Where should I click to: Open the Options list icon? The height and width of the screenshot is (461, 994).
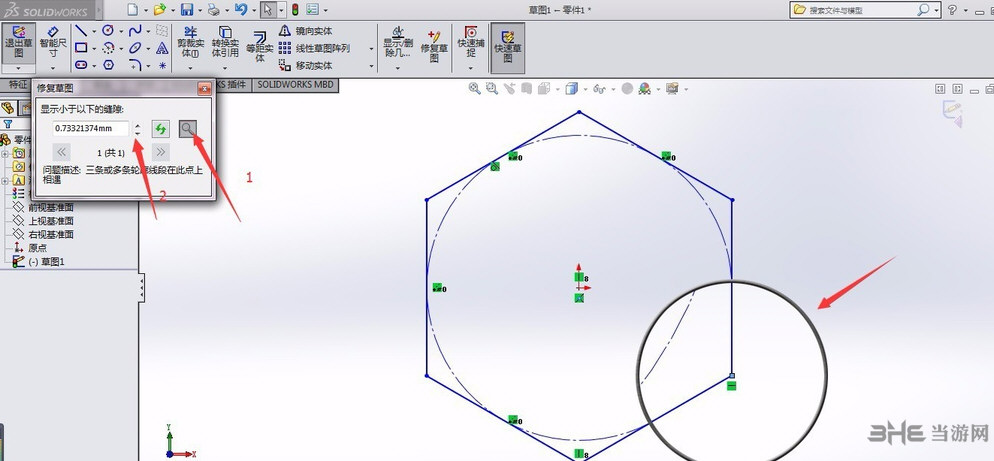(313, 10)
